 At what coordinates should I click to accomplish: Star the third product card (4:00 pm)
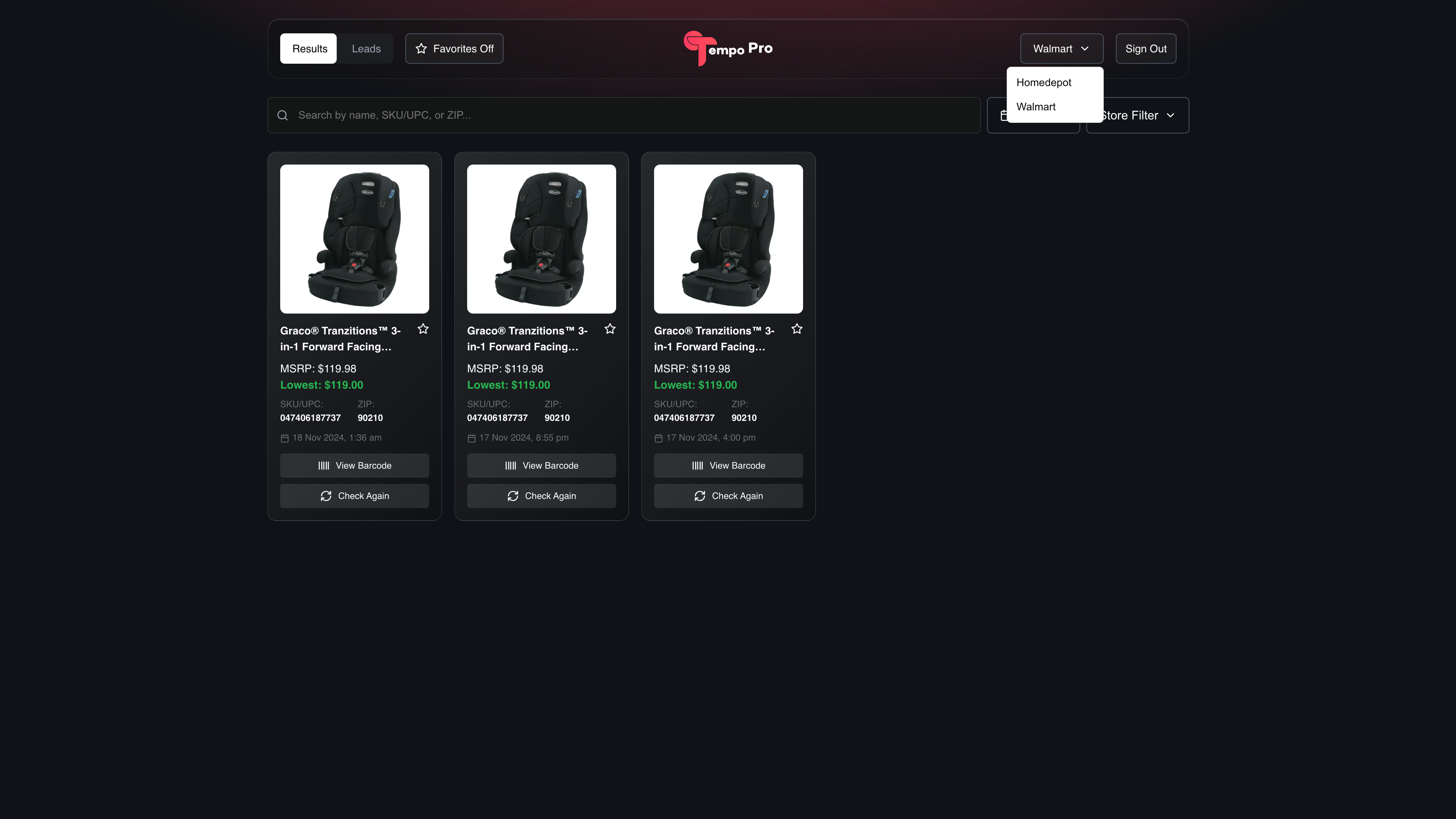[796, 329]
